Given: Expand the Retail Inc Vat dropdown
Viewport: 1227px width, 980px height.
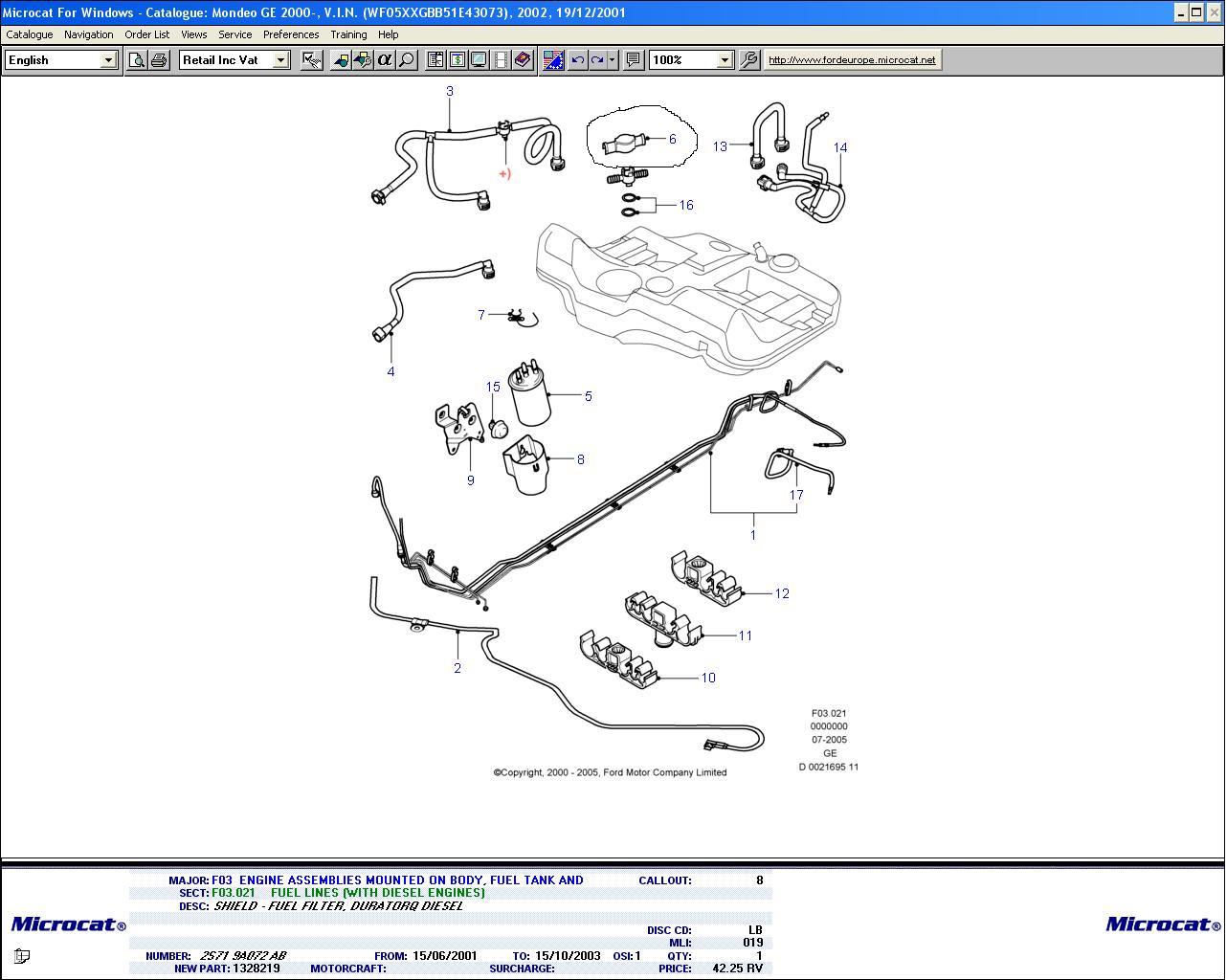Looking at the screenshot, I should click(280, 60).
